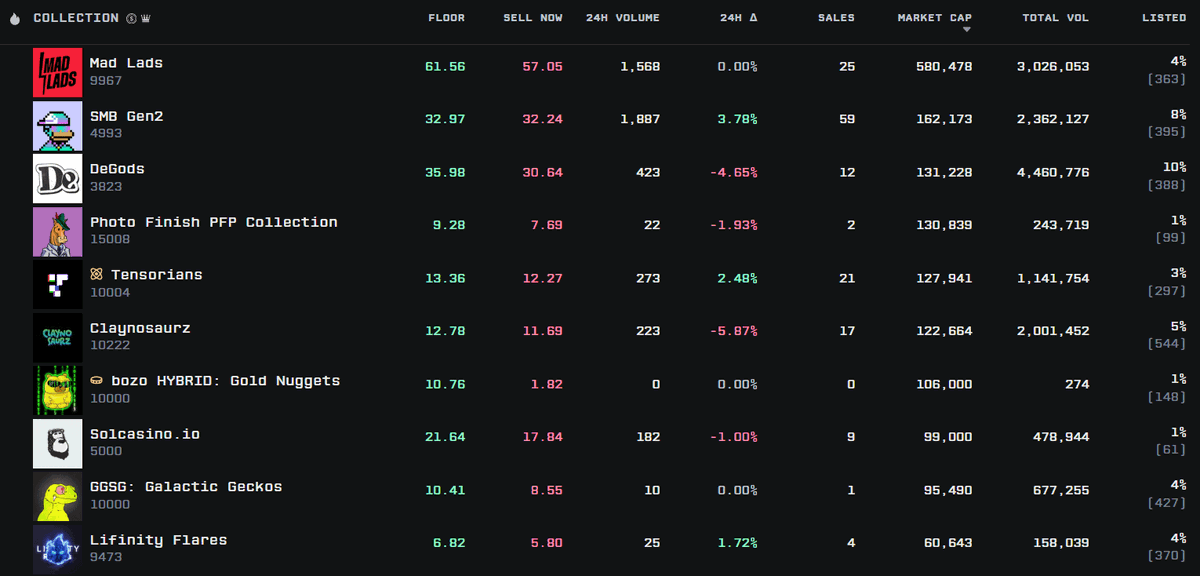Sort by the LISTED column header

pos(1163,17)
